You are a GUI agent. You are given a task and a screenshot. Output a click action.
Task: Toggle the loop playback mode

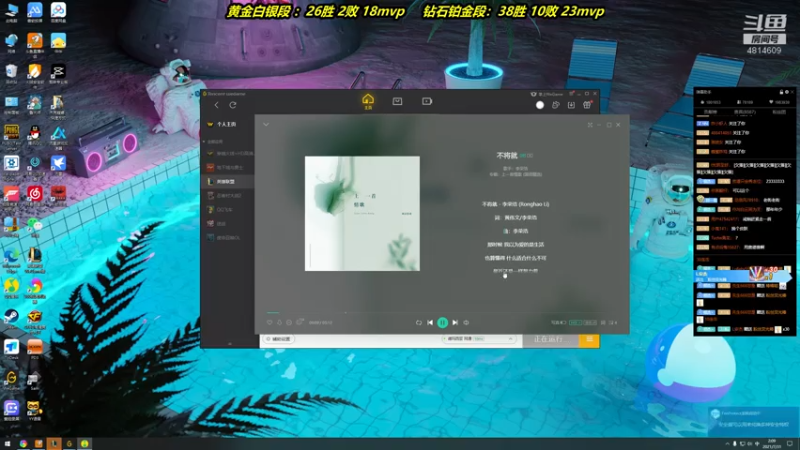[419, 323]
